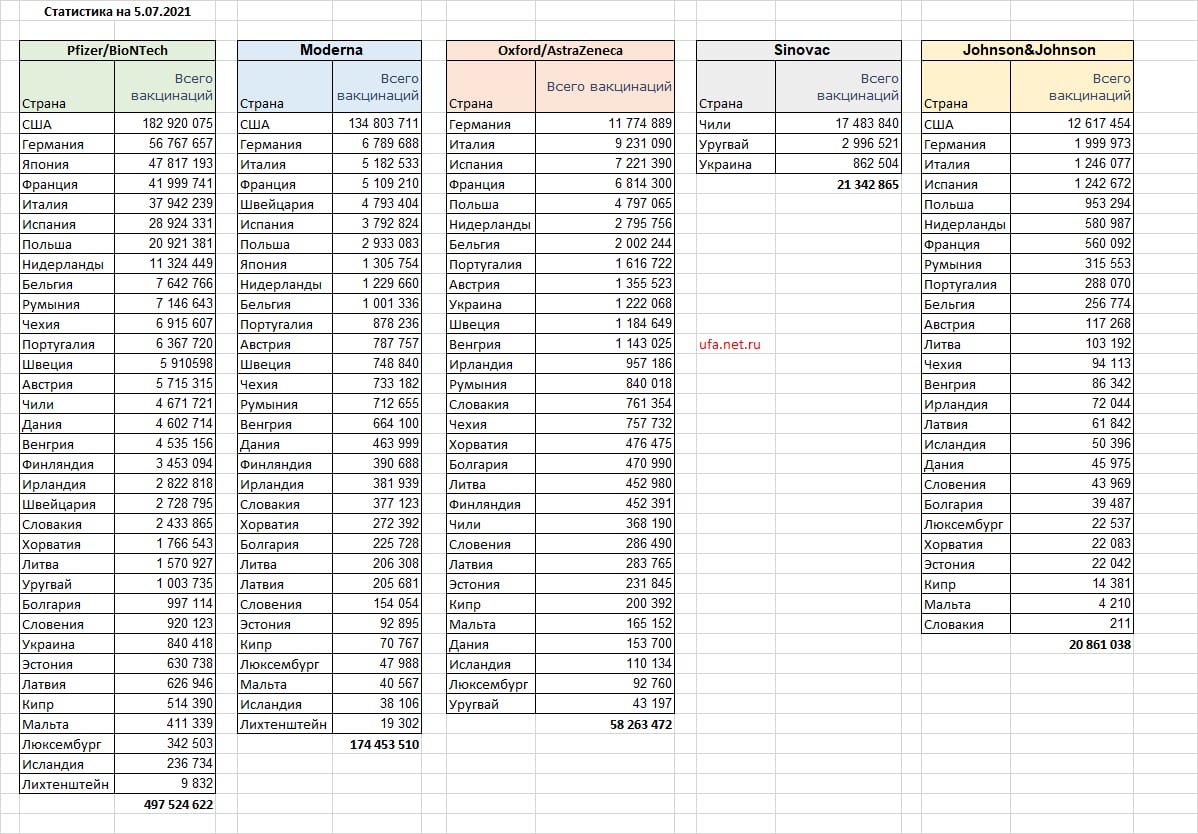Click Pfizer Украина value 840 418
Image resolution: width=1198 pixels, height=834 pixels.
click(x=165, y=644)
